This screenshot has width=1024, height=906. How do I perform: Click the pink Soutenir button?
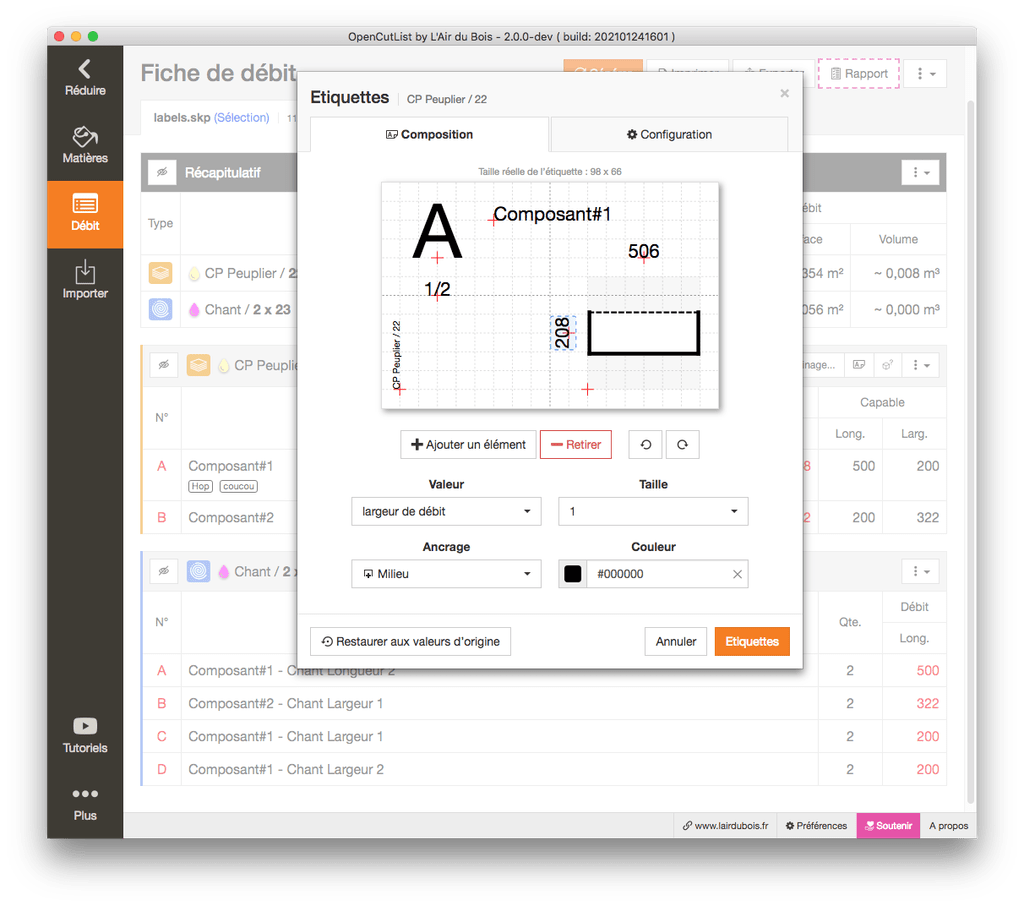click(888, 826)
